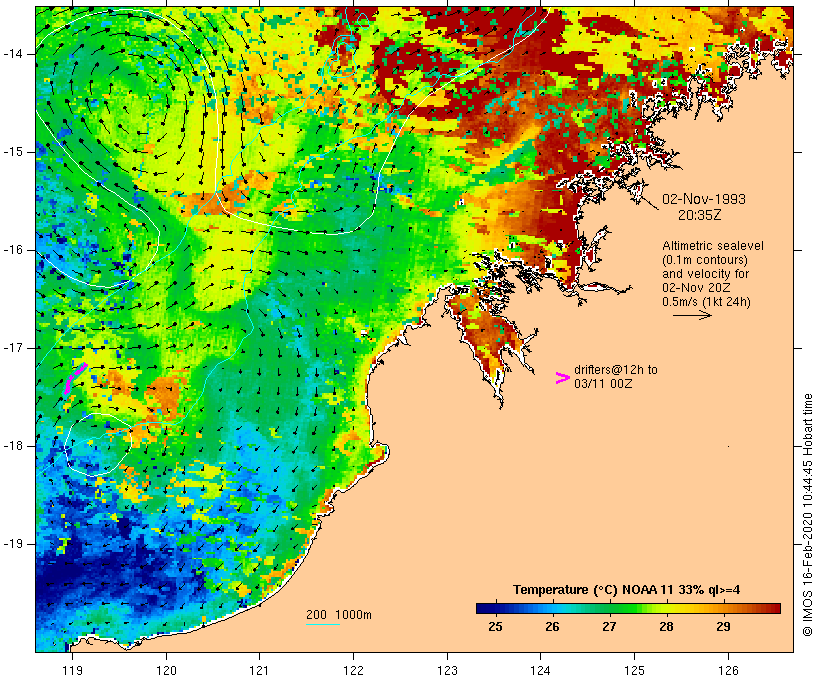Click the 120 longitude axis label
This screenshot has height=680, width=820.
(166, 670)
